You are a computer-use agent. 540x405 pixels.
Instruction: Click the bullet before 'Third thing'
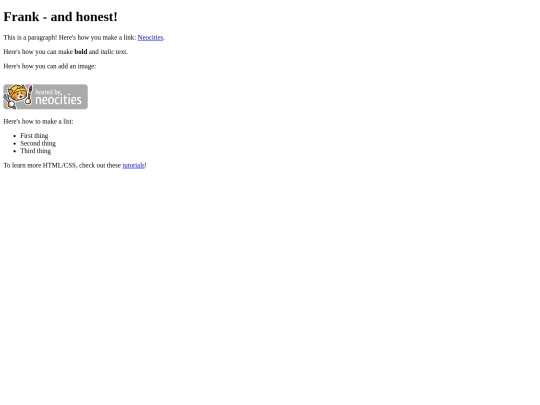pos(15,151)
